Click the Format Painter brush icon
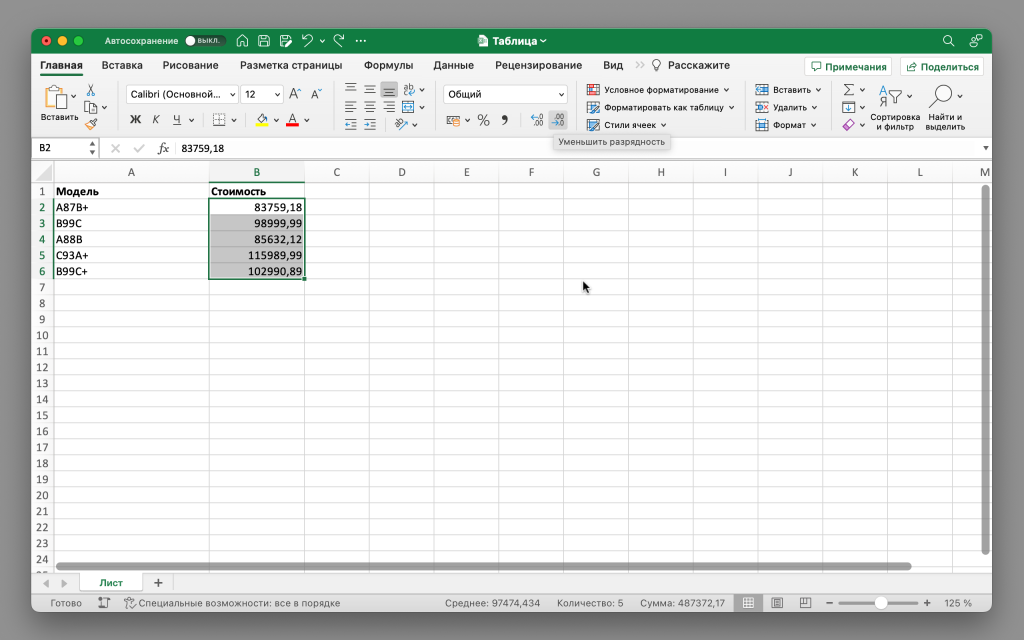Image resolution: width=1024 pixels, height=640 pixels. click(91, 123)
